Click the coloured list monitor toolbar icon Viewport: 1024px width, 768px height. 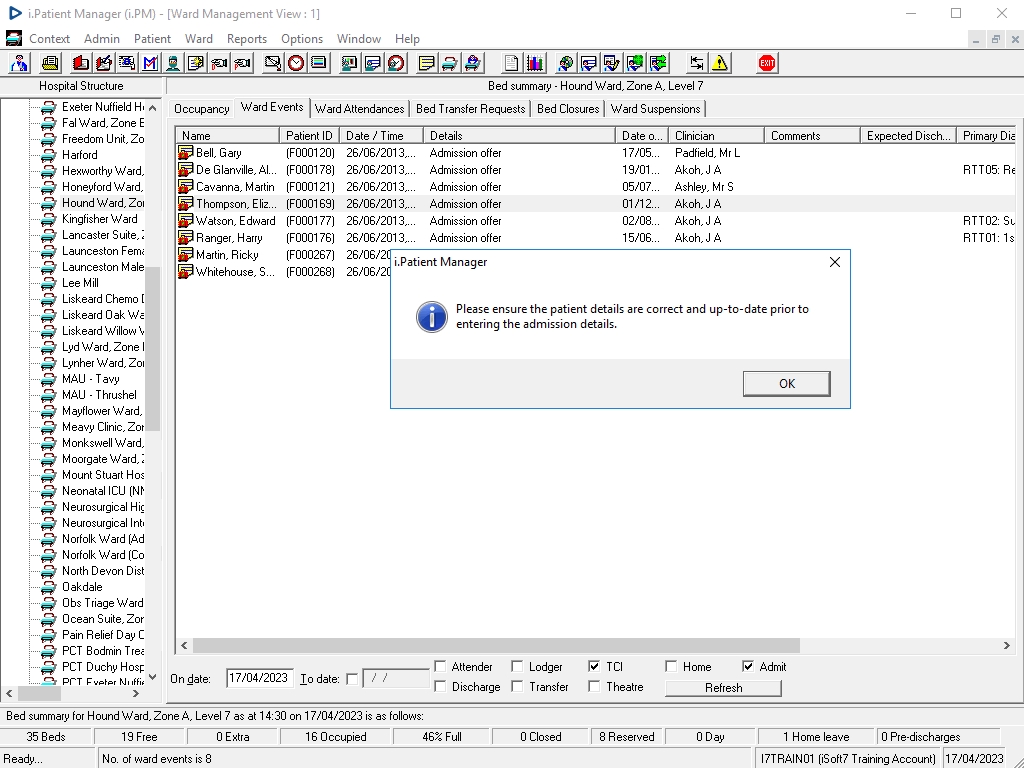(x=319, y=63)
